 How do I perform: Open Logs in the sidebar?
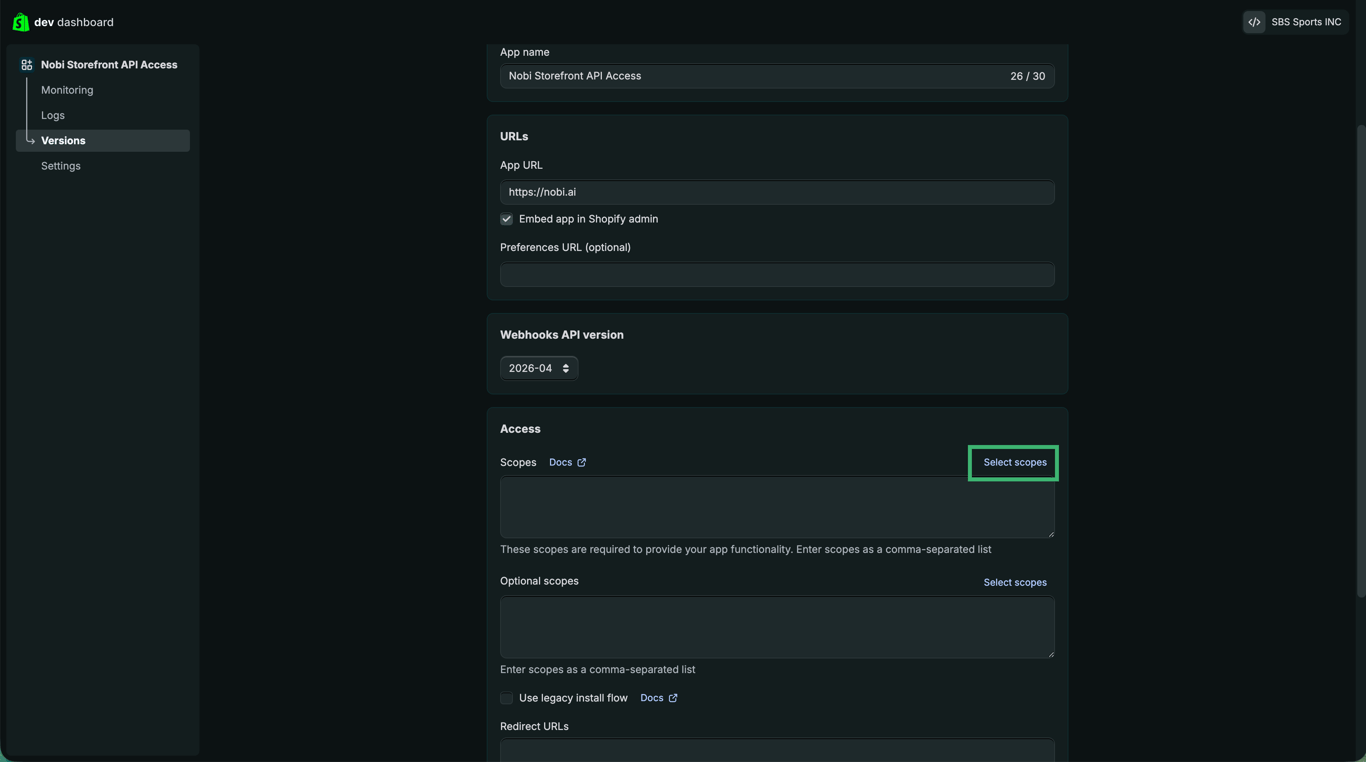pos(53,115)
